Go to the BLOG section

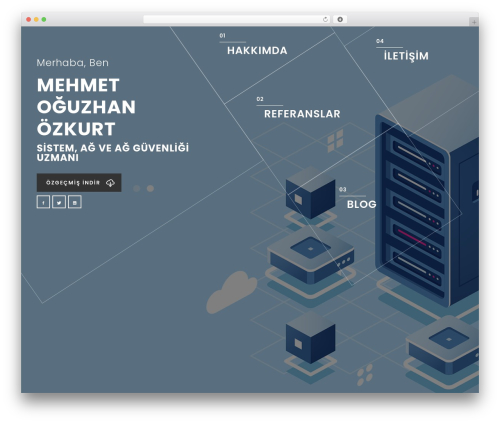click(362, 204)
